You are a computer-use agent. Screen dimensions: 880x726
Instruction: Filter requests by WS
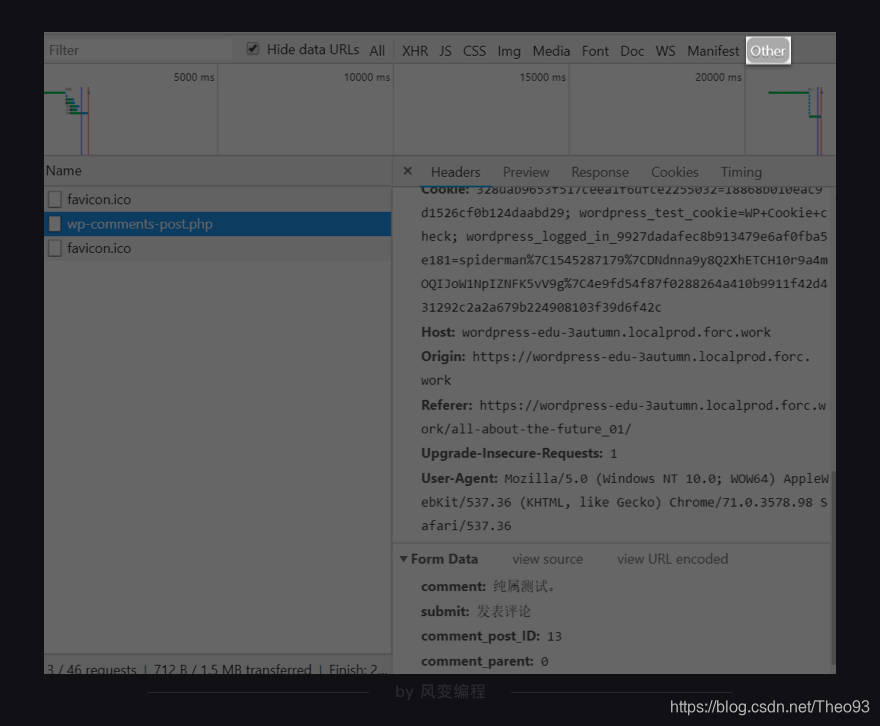point(666,51)
